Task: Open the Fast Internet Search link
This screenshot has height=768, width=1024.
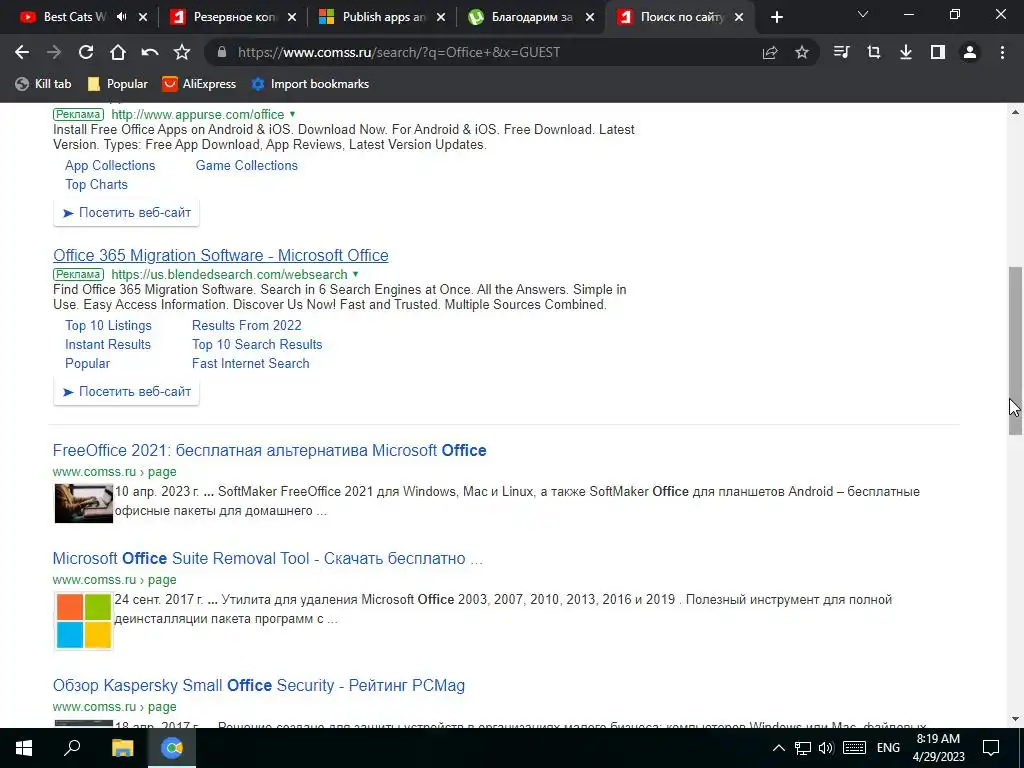Action: point(250,363)
